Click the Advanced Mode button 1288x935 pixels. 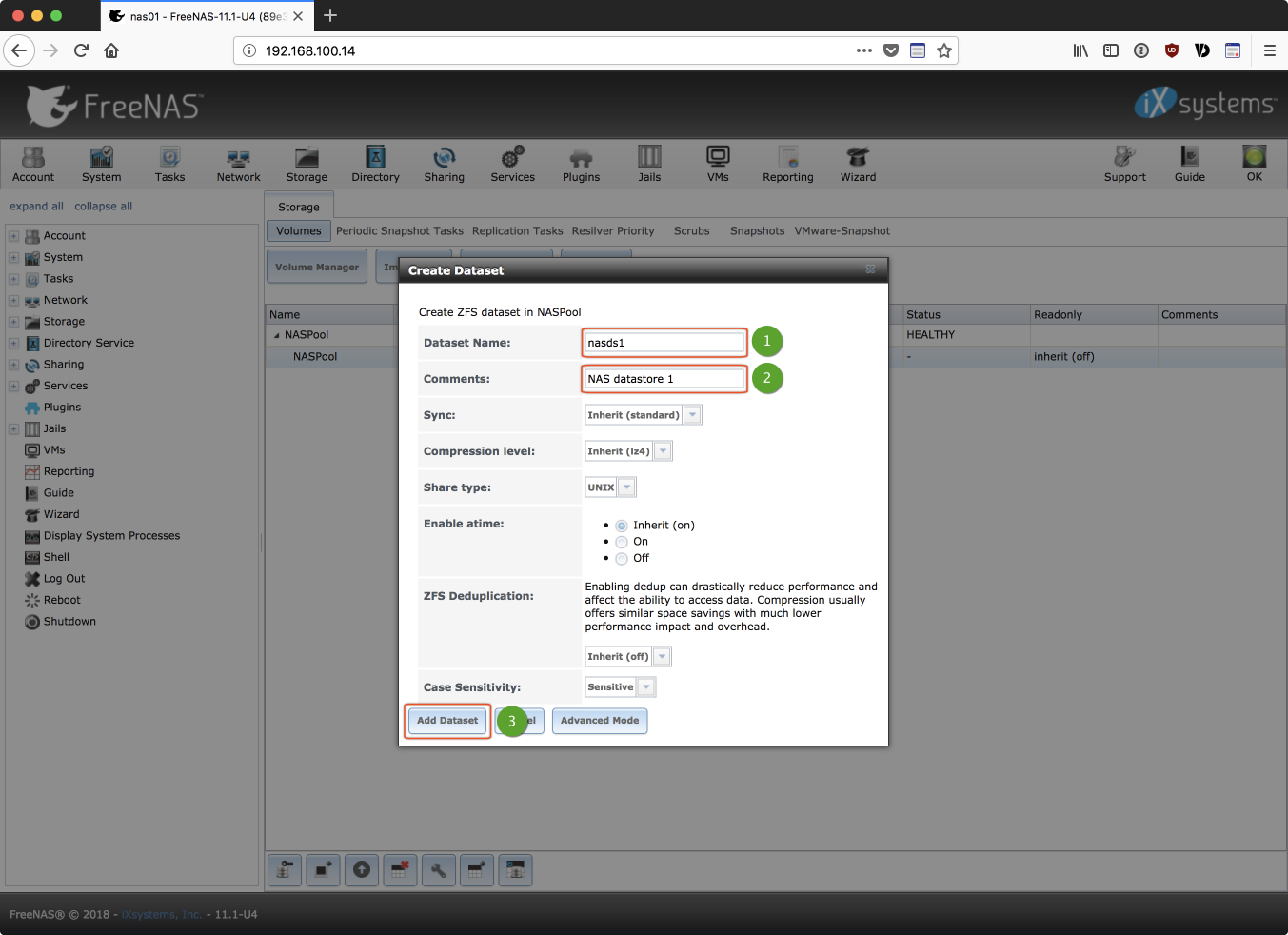pyautogui.click(x=600, y=721)
